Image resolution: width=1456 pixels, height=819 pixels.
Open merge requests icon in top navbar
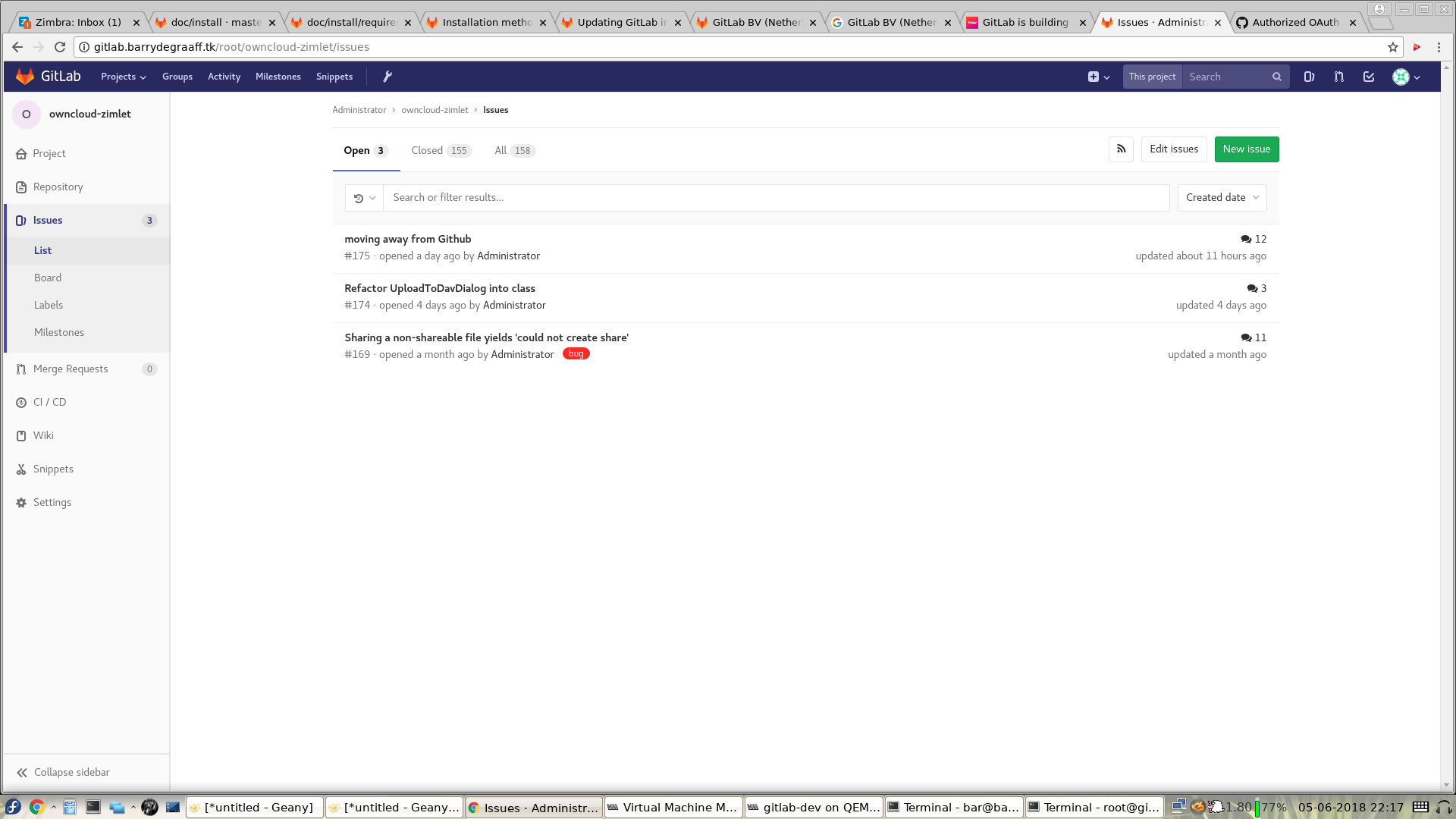(x=1339, y=77)
